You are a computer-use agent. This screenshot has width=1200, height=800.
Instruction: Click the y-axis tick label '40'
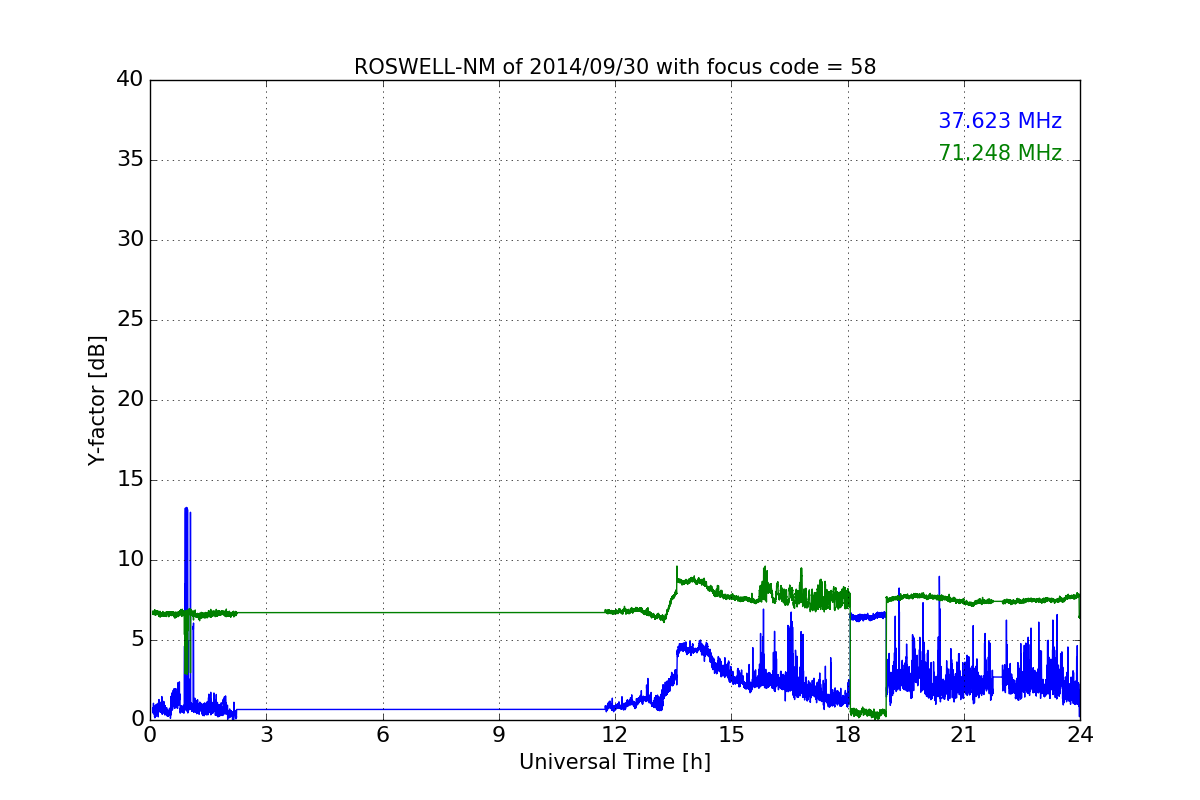pyautogui.click(x=130, y=80)
